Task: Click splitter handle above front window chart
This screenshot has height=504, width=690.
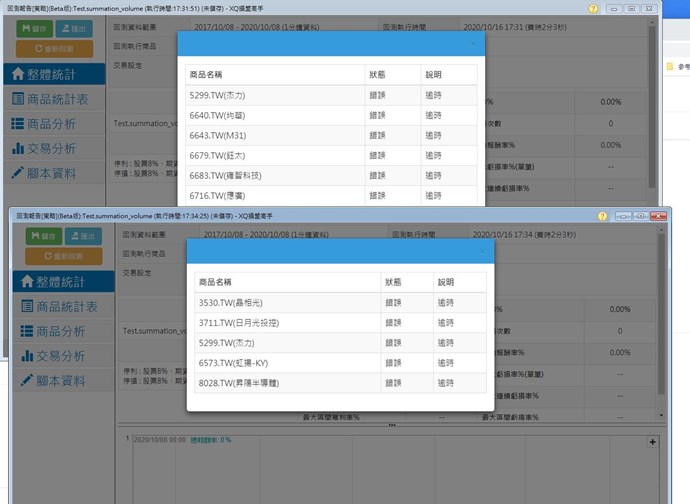Action: tap(392, 425)
